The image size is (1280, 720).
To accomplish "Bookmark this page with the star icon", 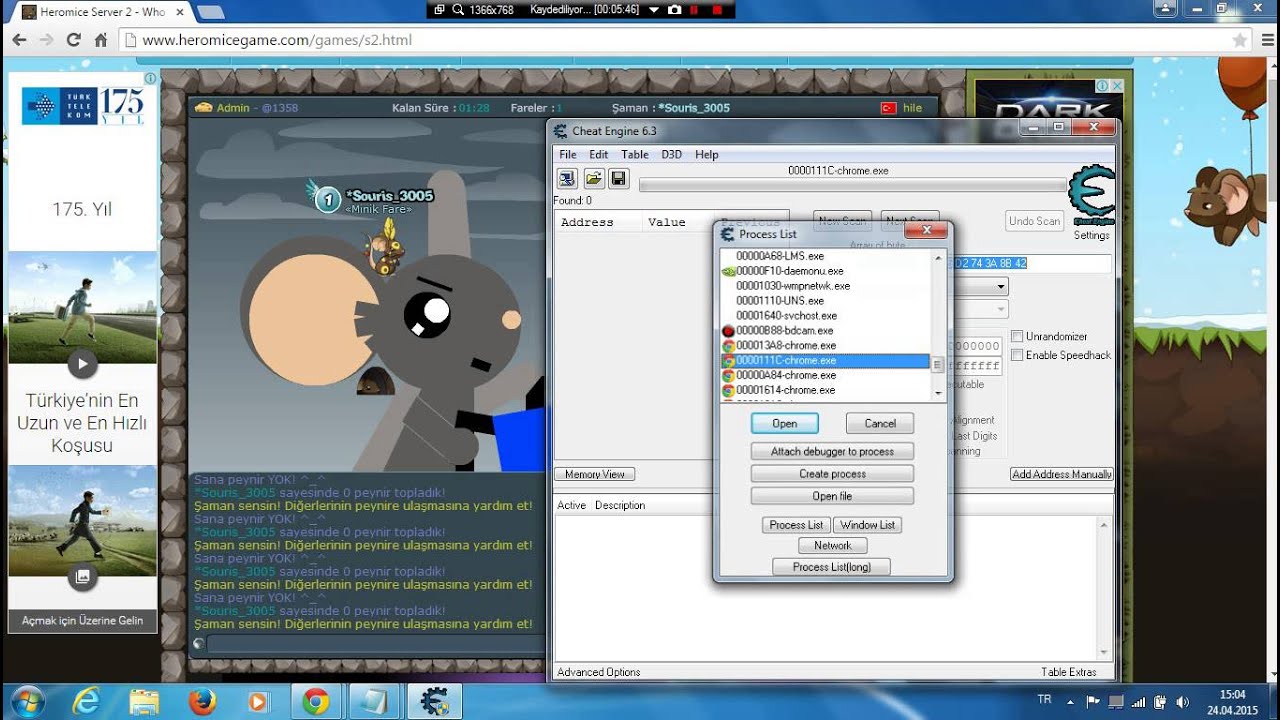I will pyautogui.click(x=1240, y=40).
